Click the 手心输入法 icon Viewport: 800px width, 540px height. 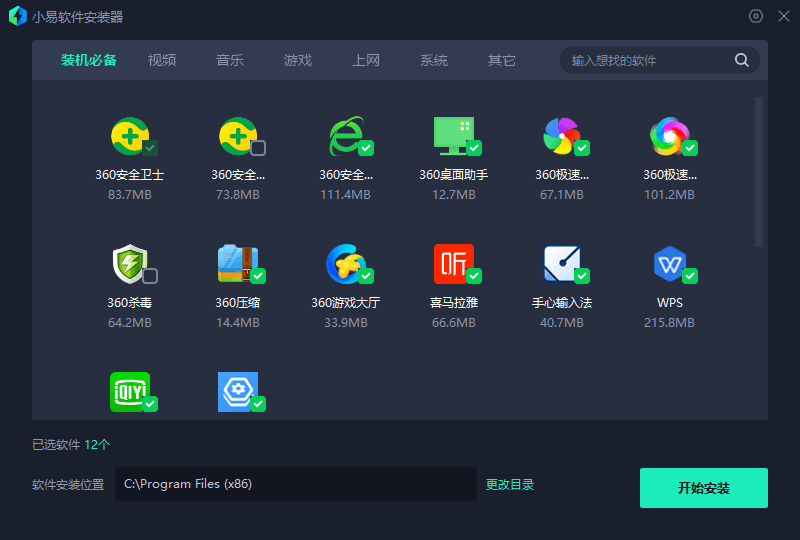pos(561,263)
